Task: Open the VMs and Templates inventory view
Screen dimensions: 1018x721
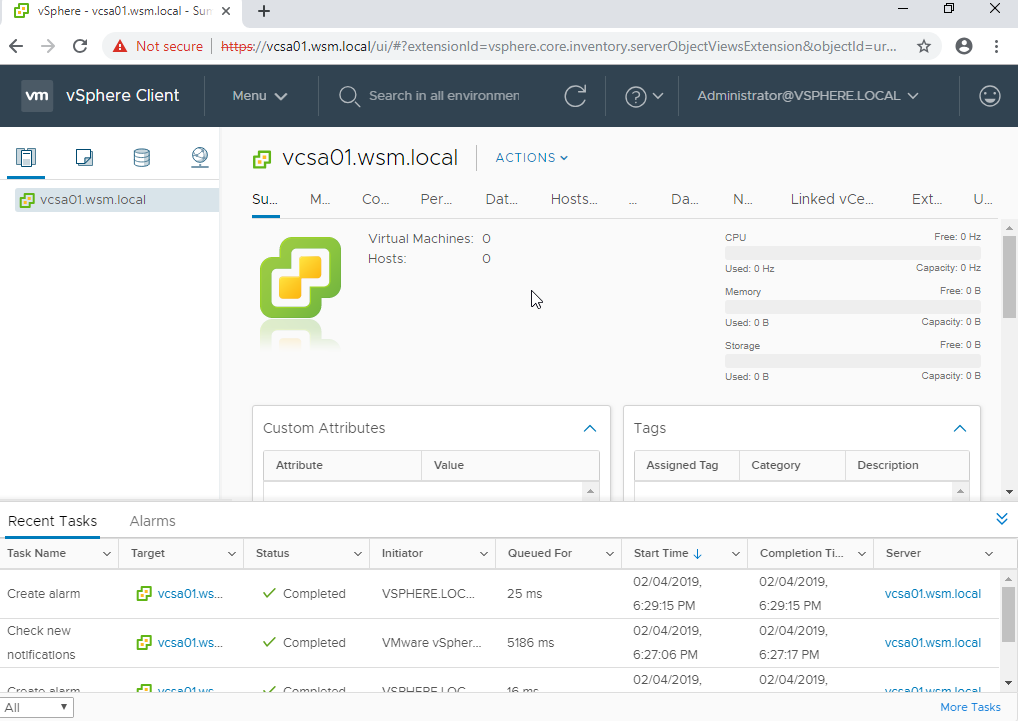Action: (x=84, y=157)
